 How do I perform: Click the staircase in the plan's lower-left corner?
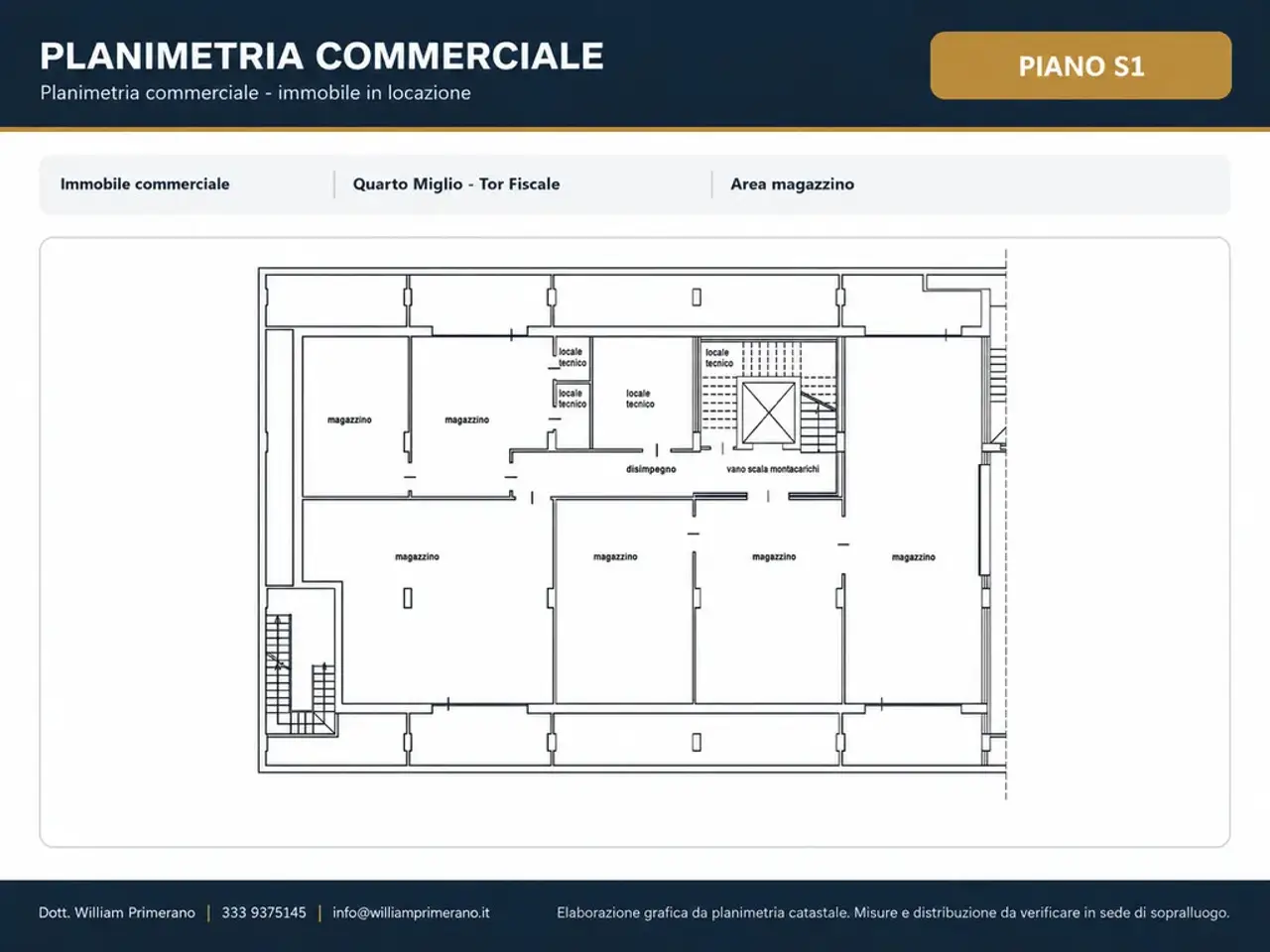[301, 674]
